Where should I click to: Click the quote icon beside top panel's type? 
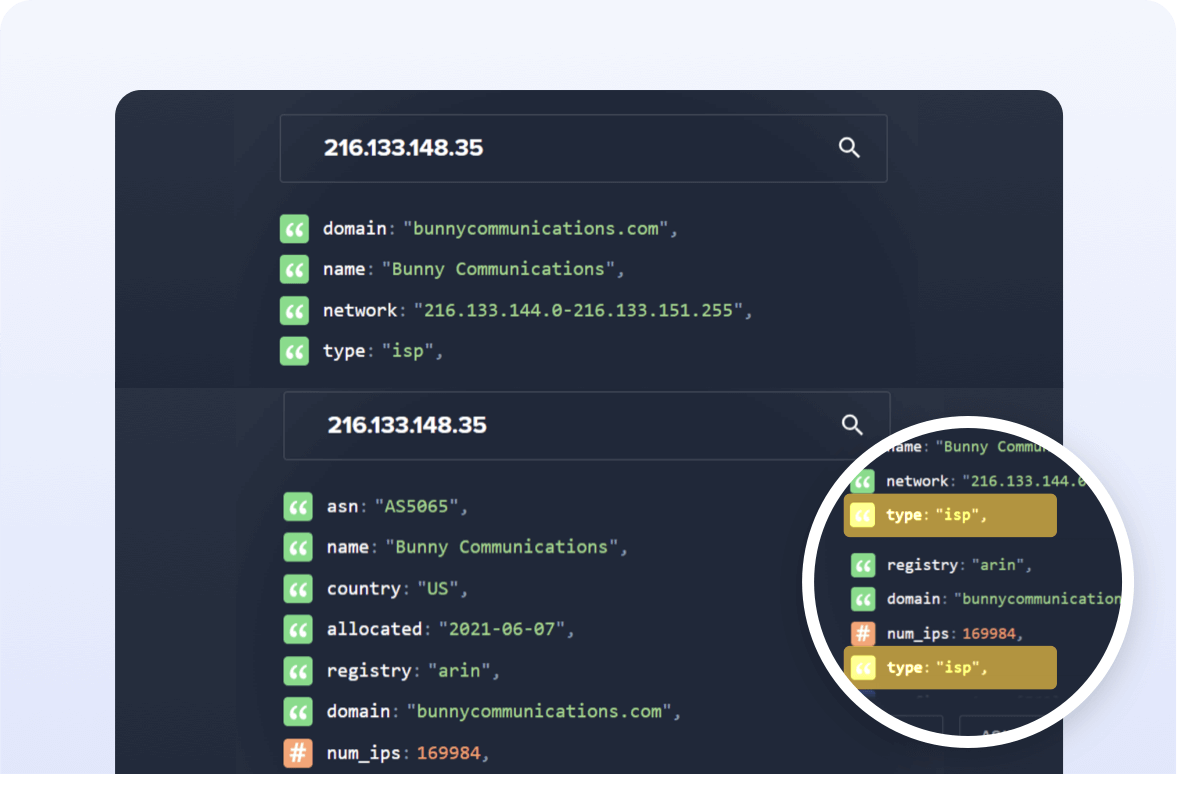coord(294,351)
